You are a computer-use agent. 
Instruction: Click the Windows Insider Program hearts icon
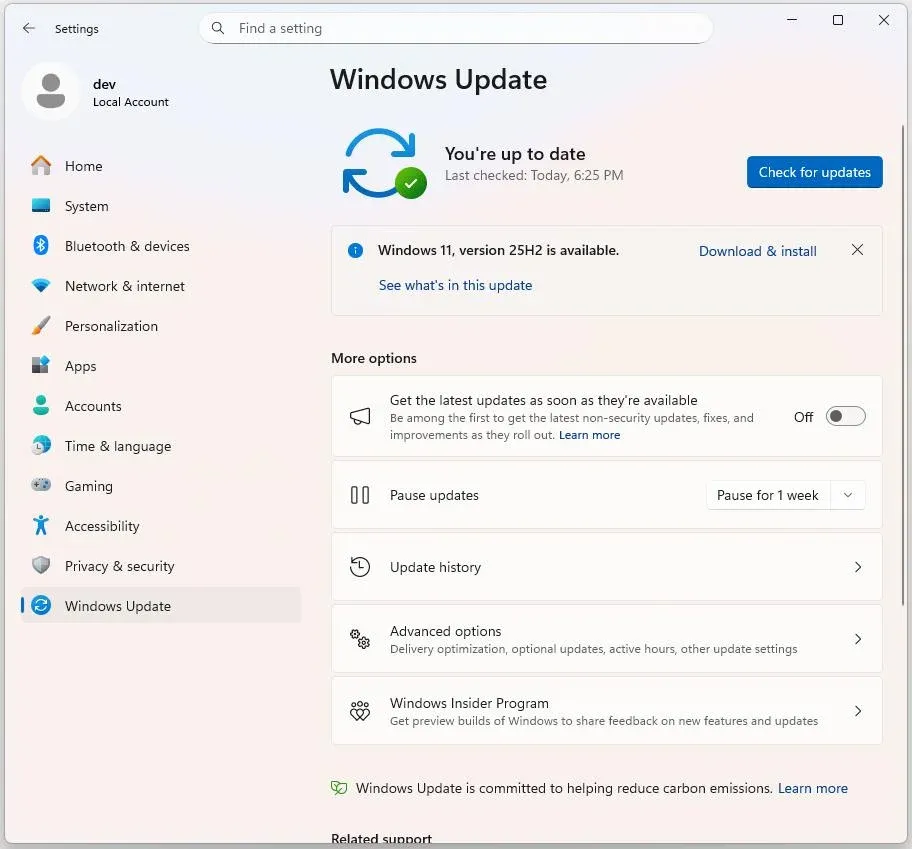coord(360,711)
